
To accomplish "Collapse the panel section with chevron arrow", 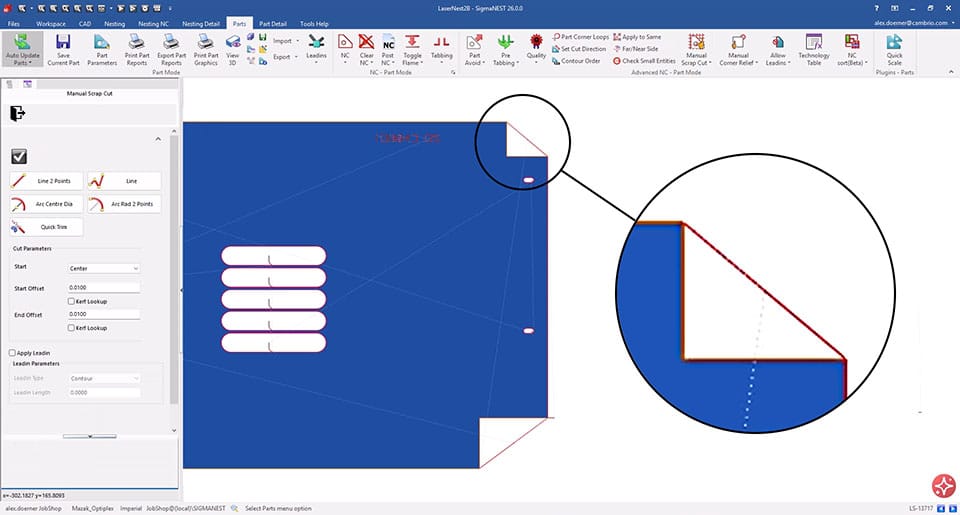I will coord(158,138).
